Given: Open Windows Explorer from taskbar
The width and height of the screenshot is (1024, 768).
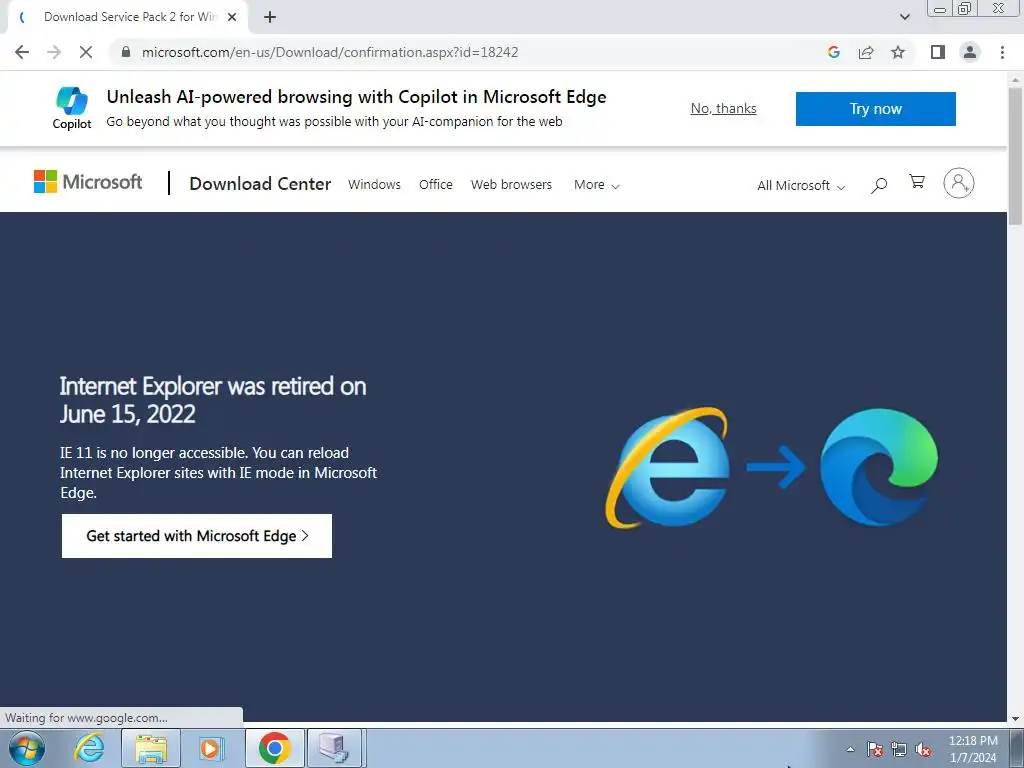Looking at the screenshot, I should (152, 748).
